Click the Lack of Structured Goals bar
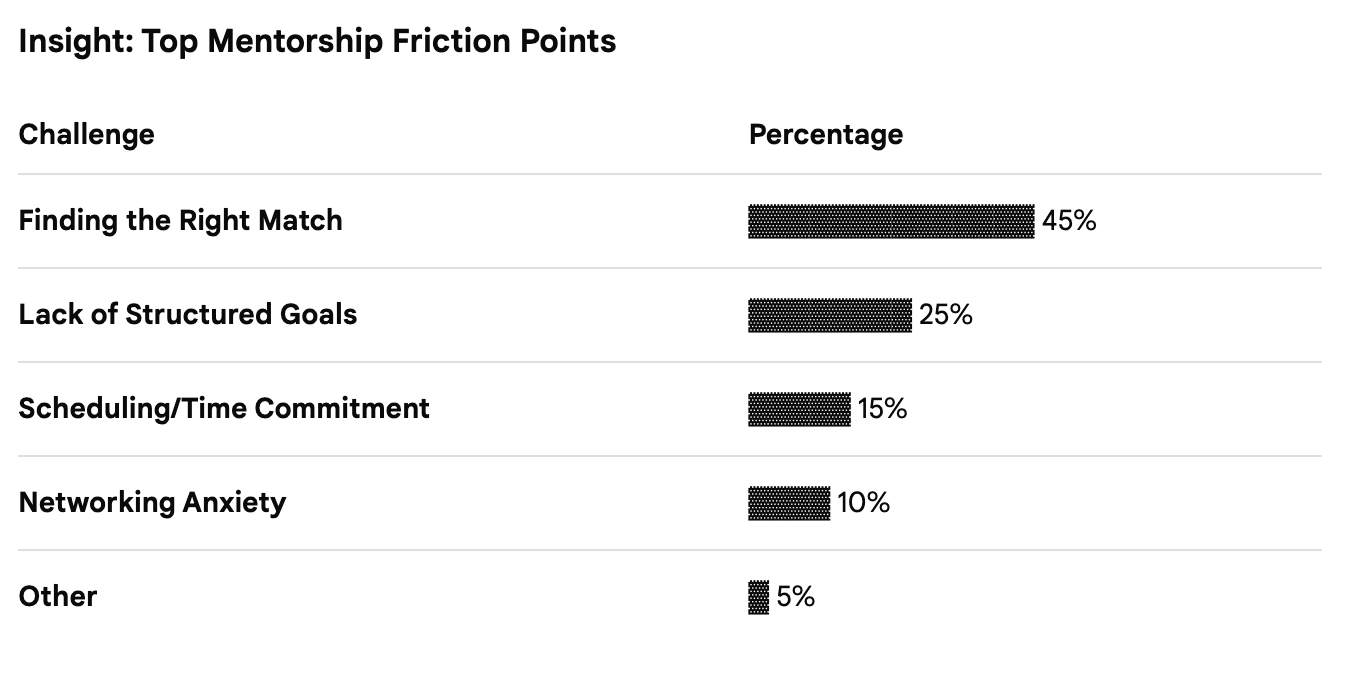 (x=830, y=315)
